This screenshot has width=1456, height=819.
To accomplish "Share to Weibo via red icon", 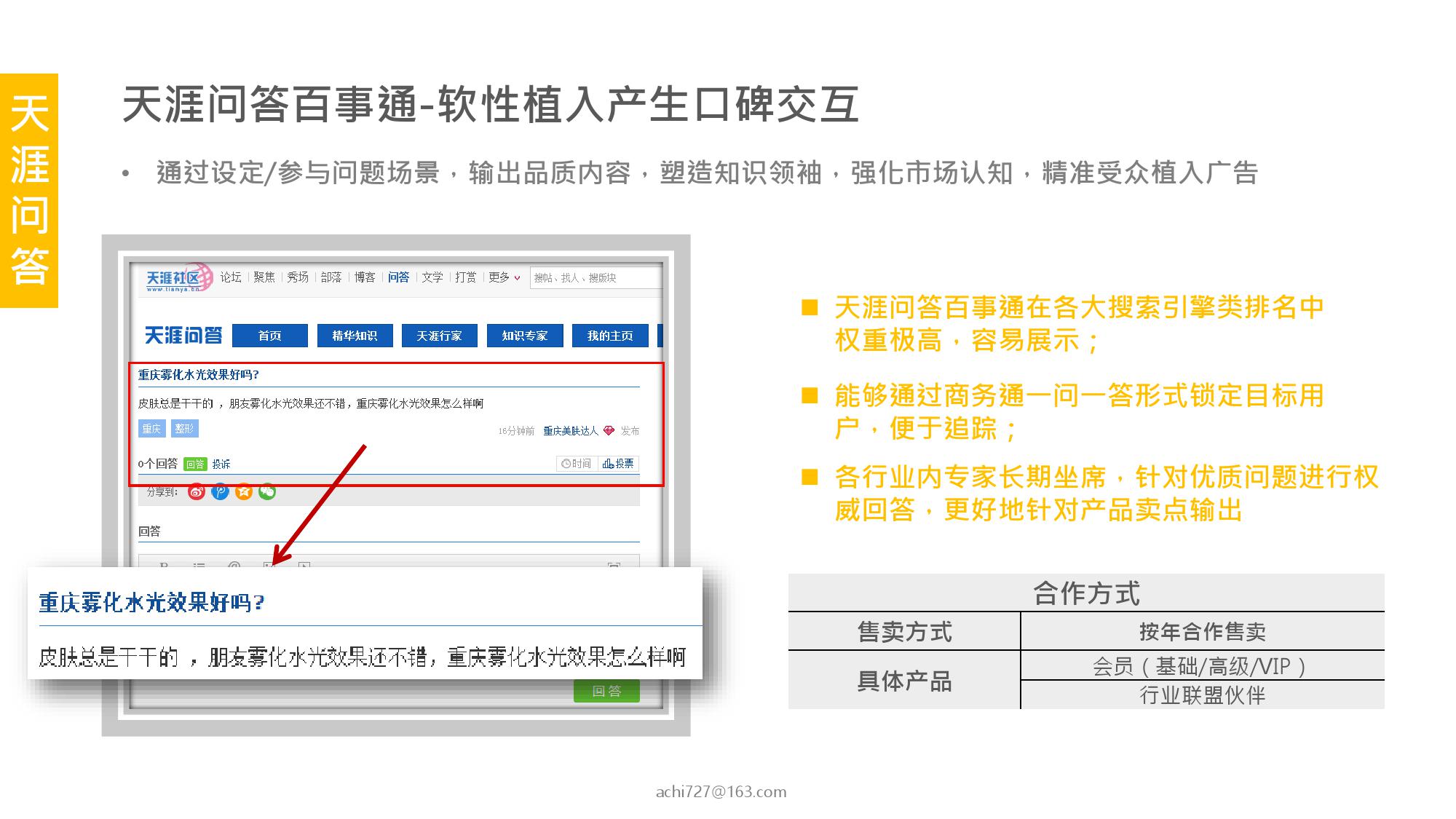I will pyautogui.click(x=197, y=492).
